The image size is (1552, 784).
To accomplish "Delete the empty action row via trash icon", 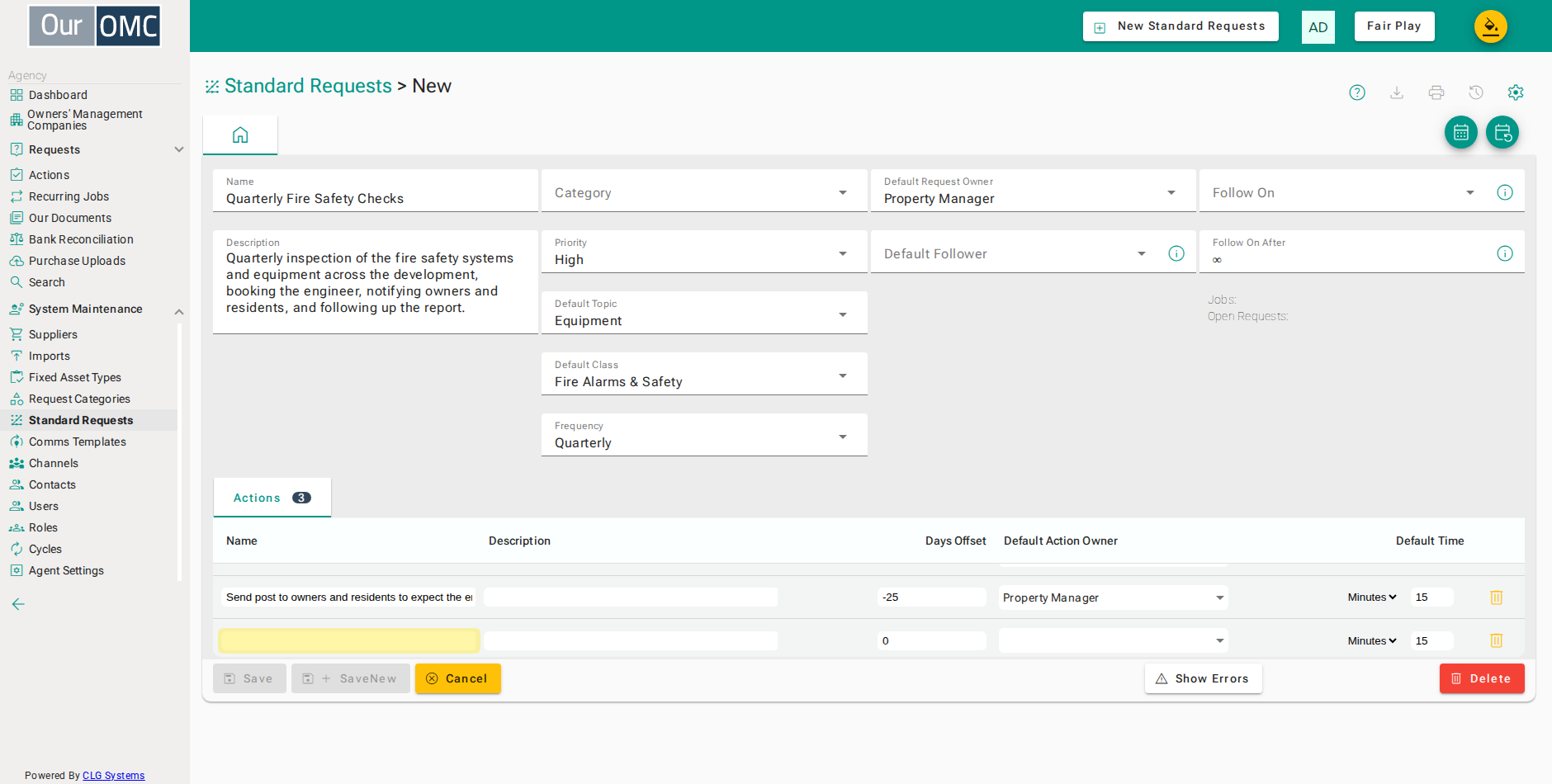I will (x=1496, y=640).
